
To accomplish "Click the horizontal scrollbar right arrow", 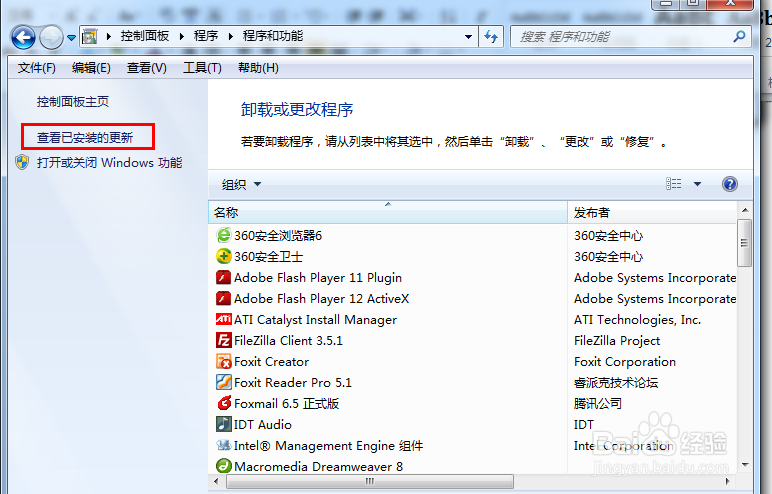I will point(728,481).
